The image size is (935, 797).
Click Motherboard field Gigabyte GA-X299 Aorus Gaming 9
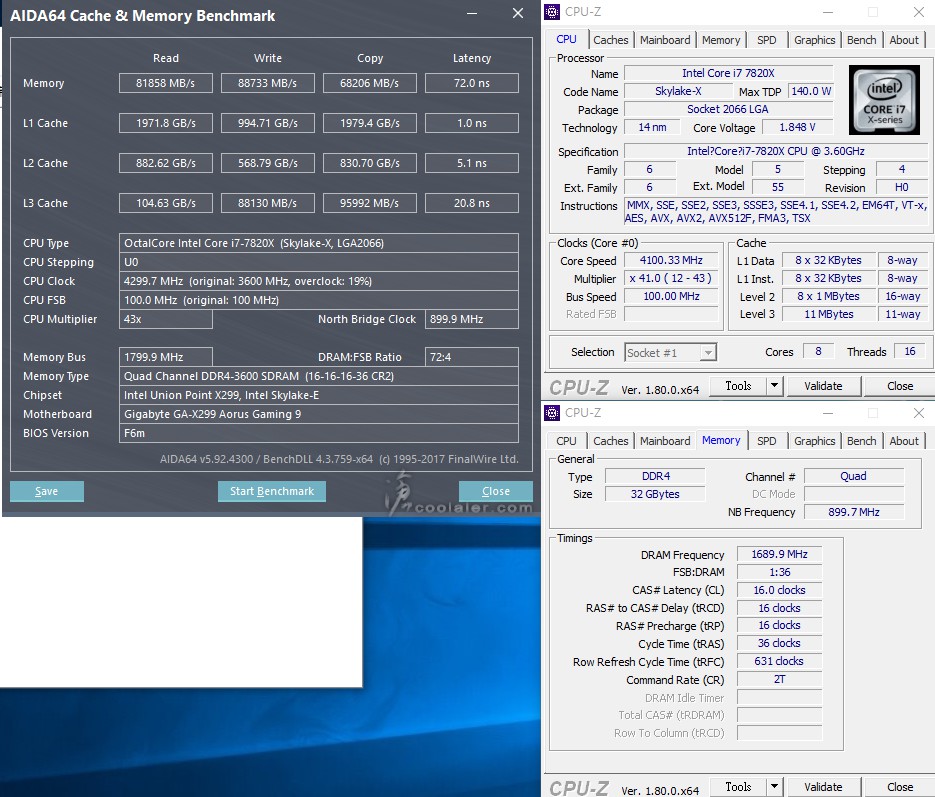point(318,414)
